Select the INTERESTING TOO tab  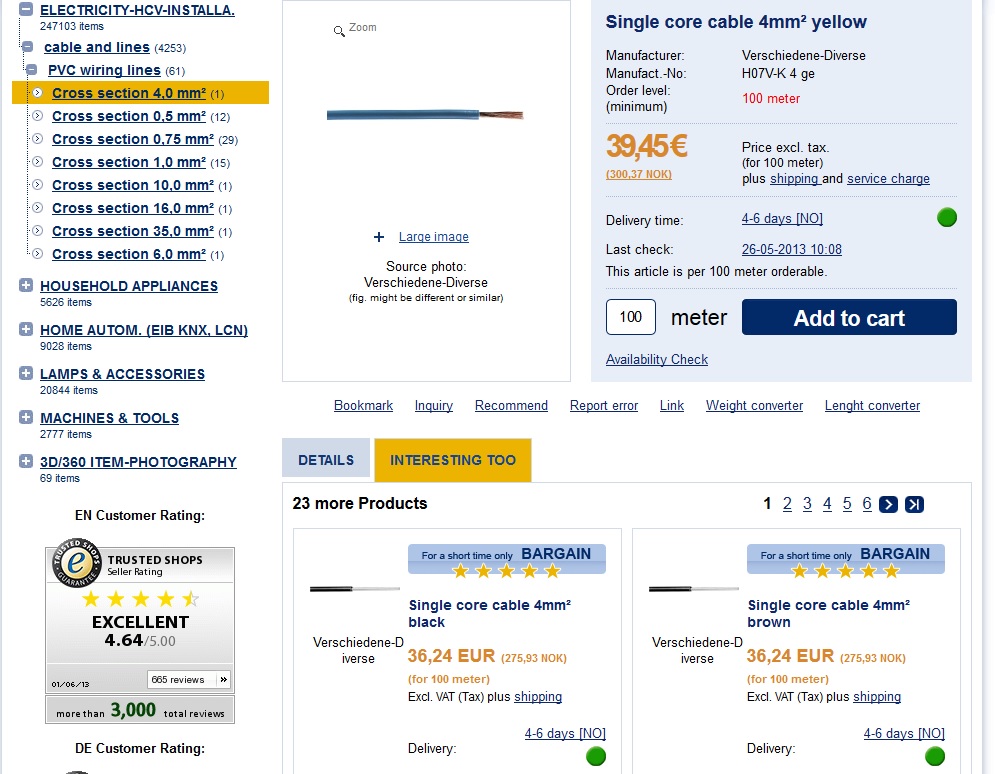click(453, 460)
